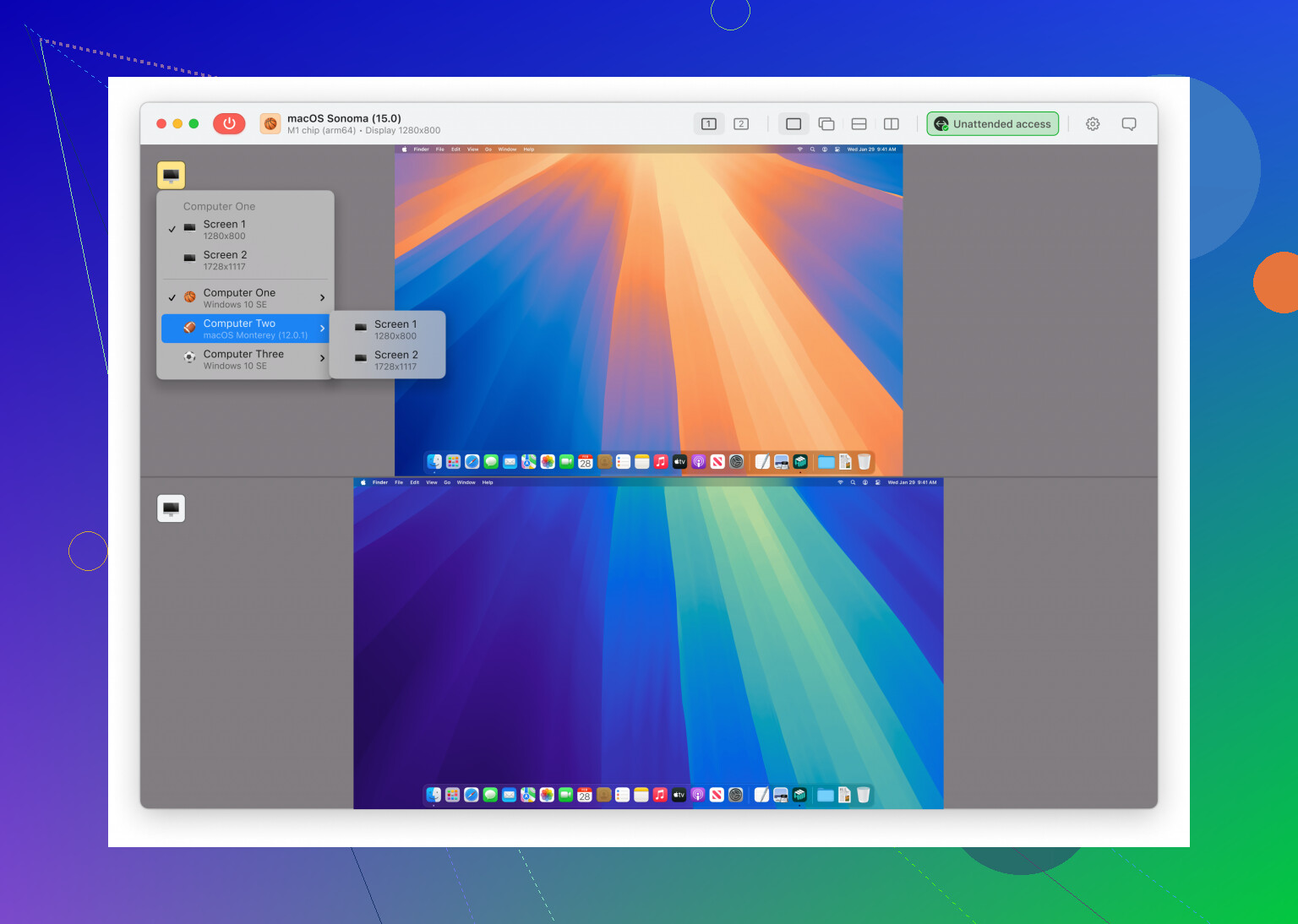
Task: Select the single window layout icon
Action: 794,124
